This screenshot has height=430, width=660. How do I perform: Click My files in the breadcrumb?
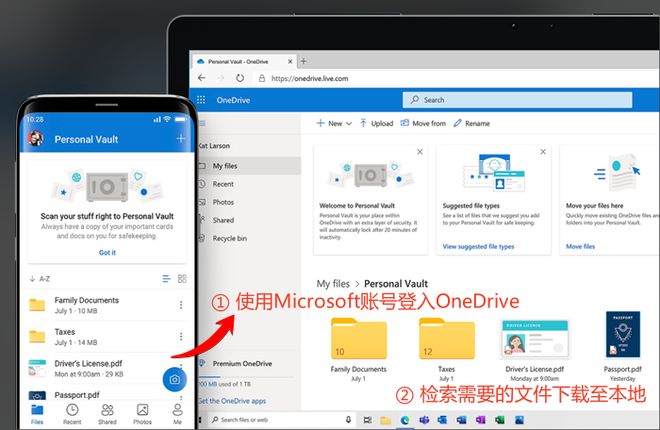(x=333, y=284)
